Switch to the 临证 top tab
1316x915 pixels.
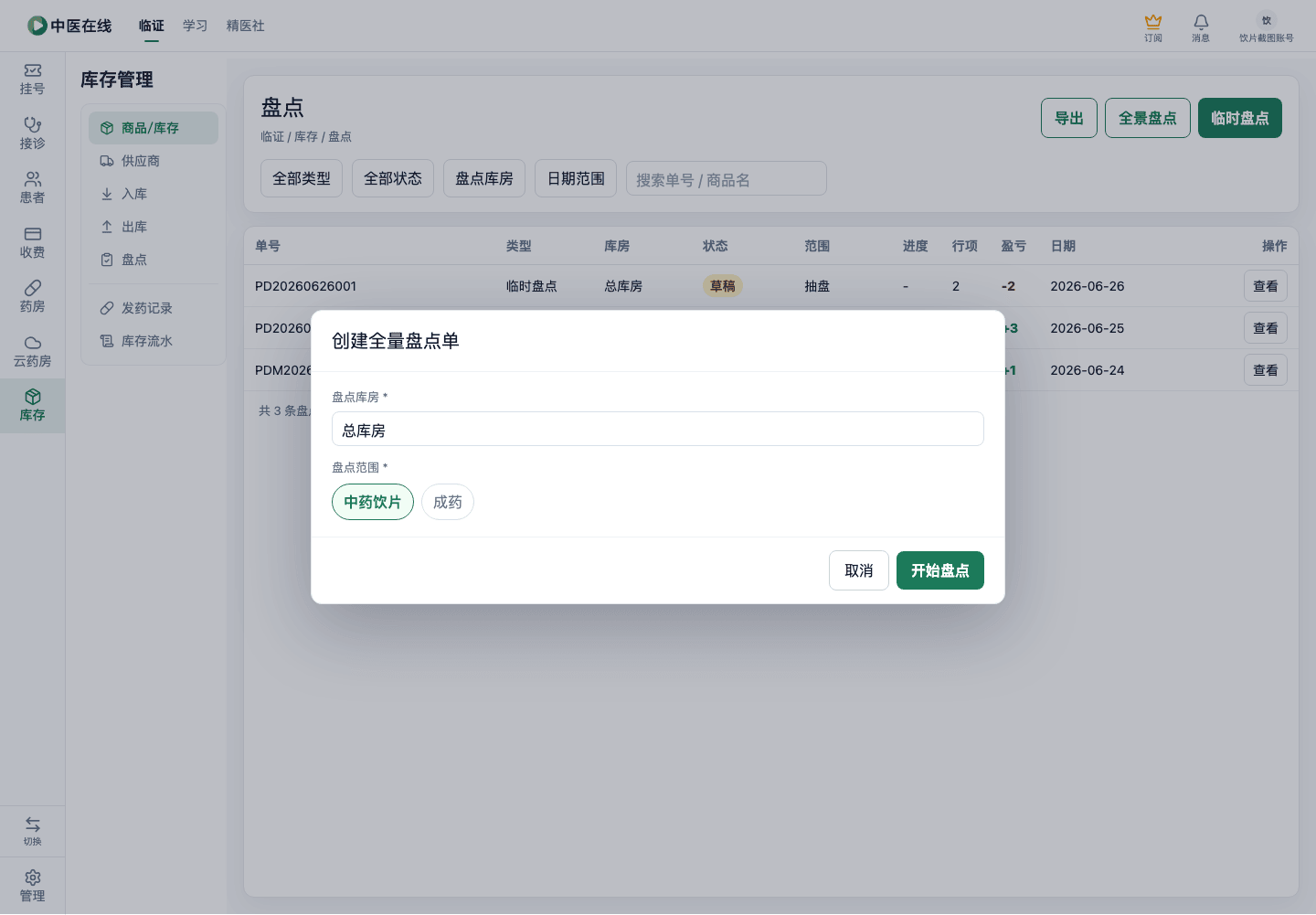point(152,26)
